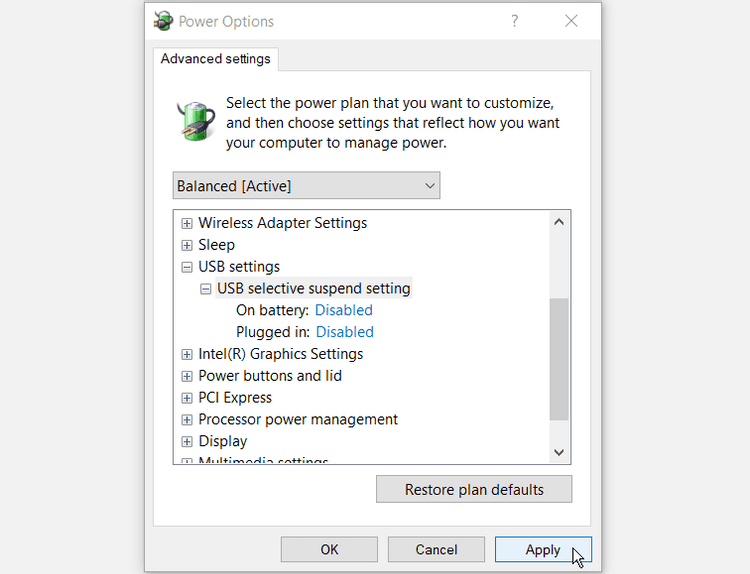Close the Power Options dialog

(x=571, y=21)
